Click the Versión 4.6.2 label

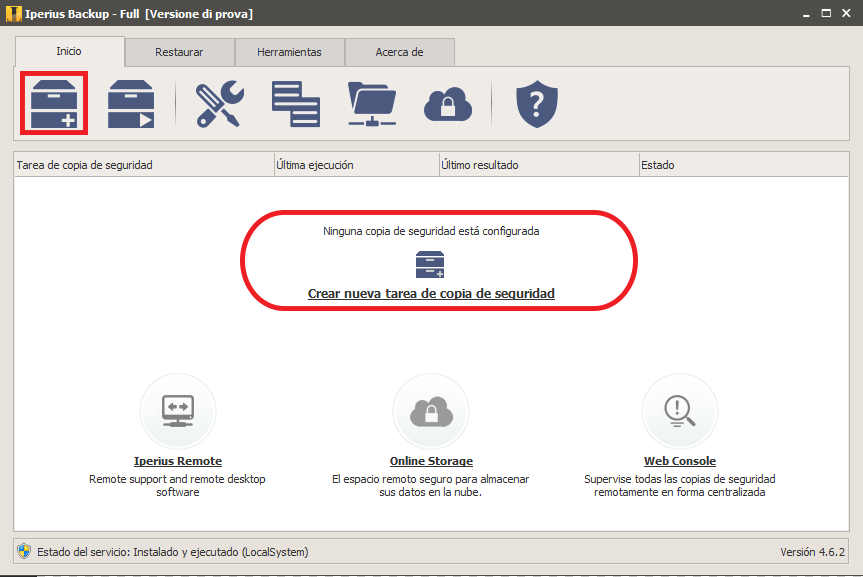812,552
